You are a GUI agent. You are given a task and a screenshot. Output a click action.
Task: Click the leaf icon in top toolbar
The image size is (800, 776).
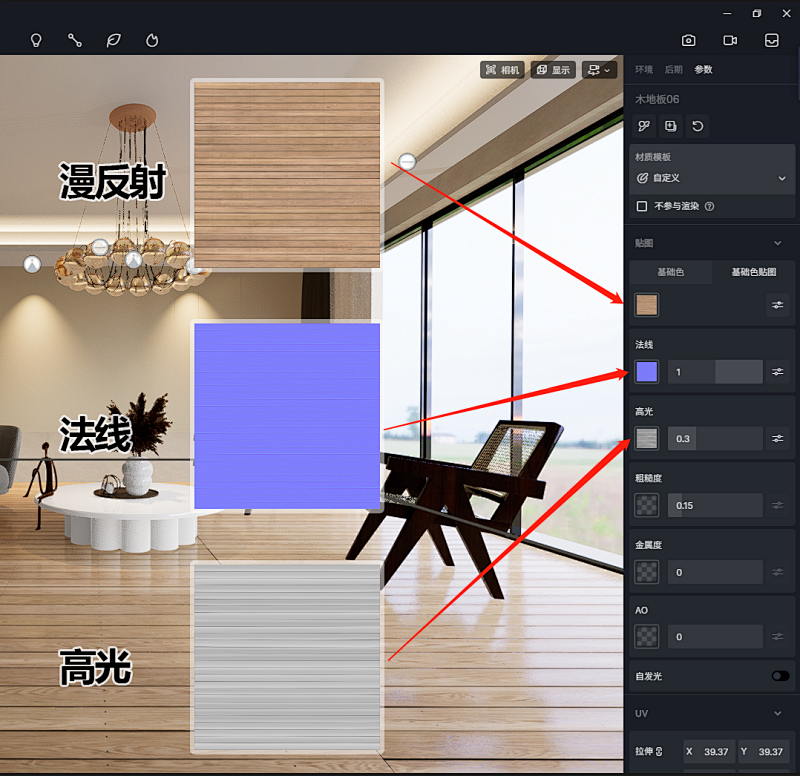click(114, 41)
